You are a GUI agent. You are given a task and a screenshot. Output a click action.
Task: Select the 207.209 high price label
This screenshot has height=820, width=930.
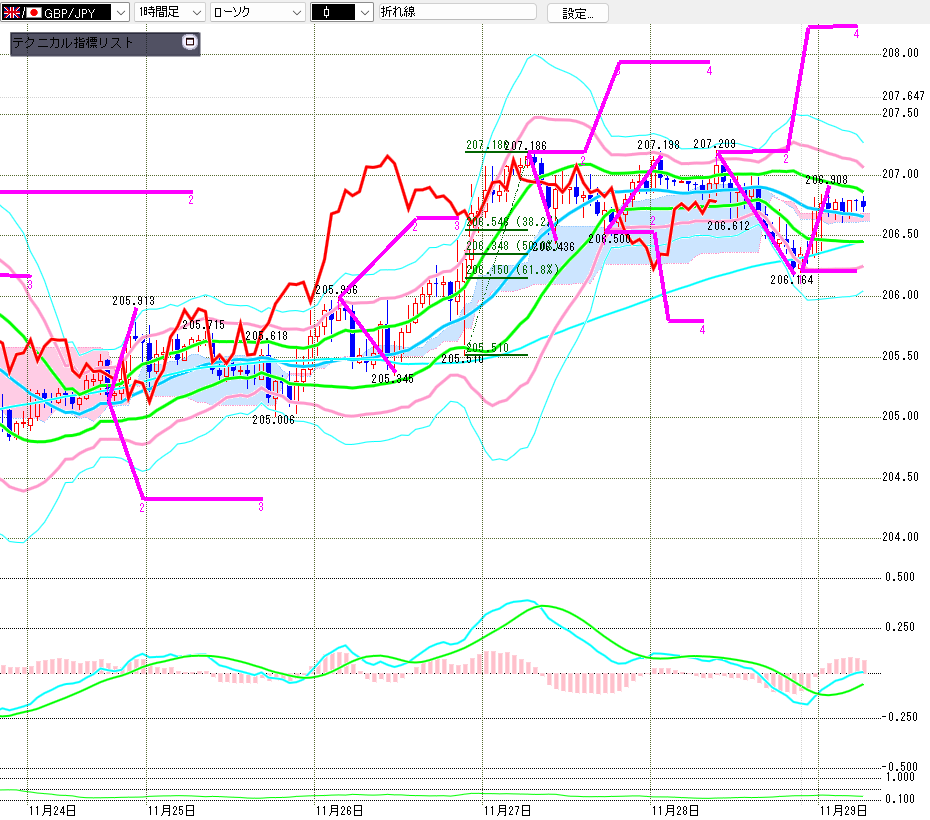coord(714,144)
